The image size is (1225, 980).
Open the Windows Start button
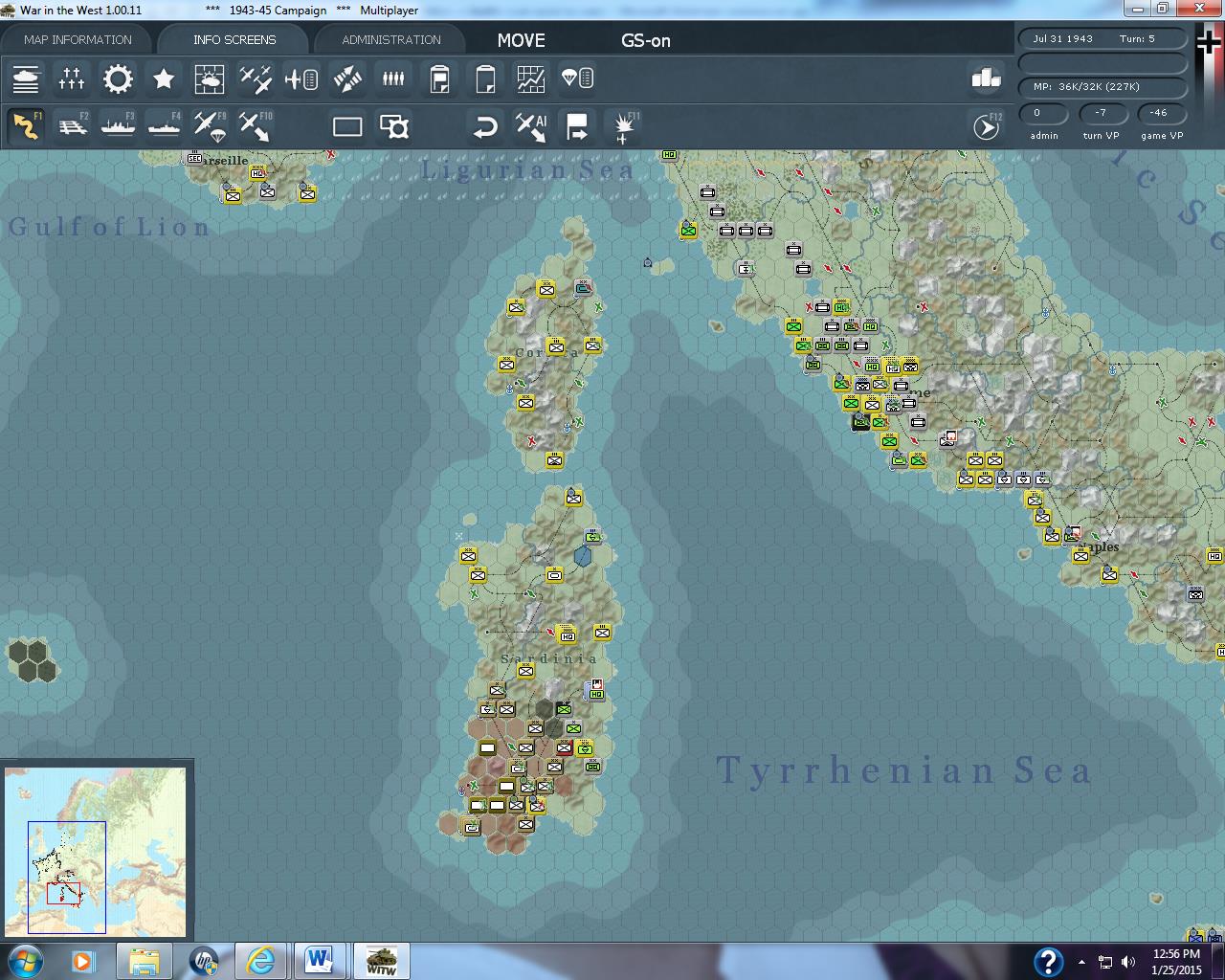[24, 960]
